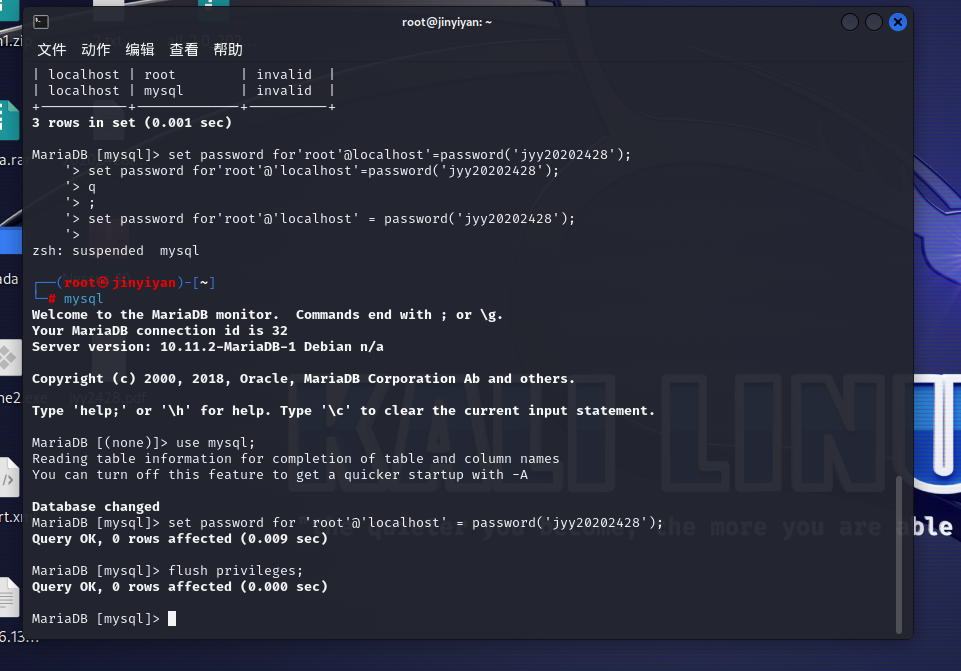The image size is (961, 671).
Task: Click the red root㉿jinyiyan shell prompt
Action: 120,282
